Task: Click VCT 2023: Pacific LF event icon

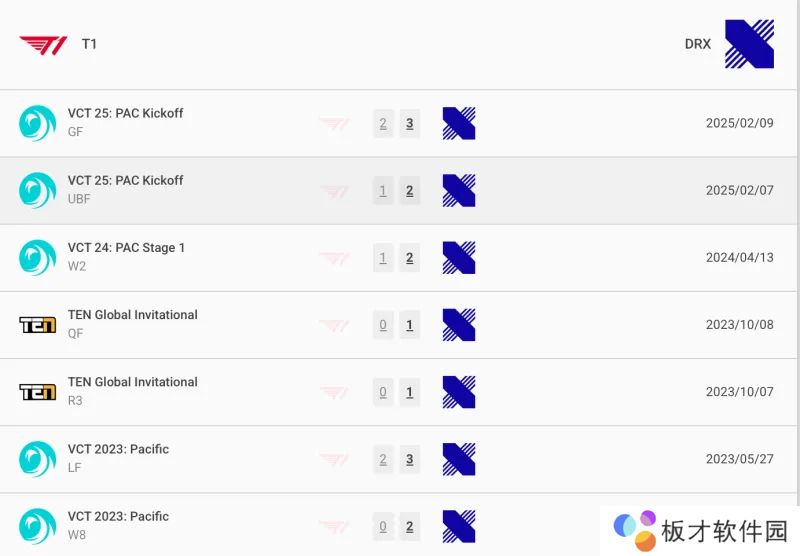Action: (38, 459)
